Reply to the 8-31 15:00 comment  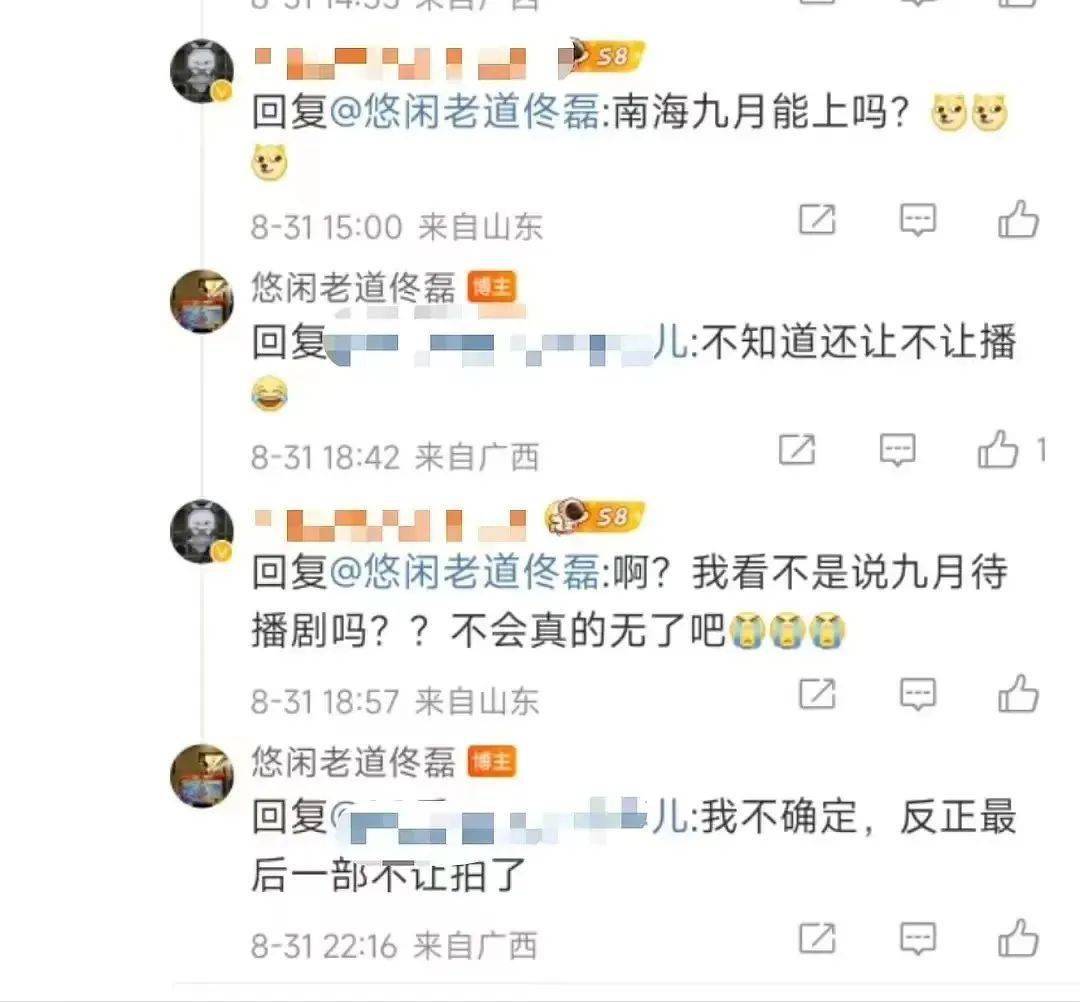pyautogui.click(x=918, y=220)
